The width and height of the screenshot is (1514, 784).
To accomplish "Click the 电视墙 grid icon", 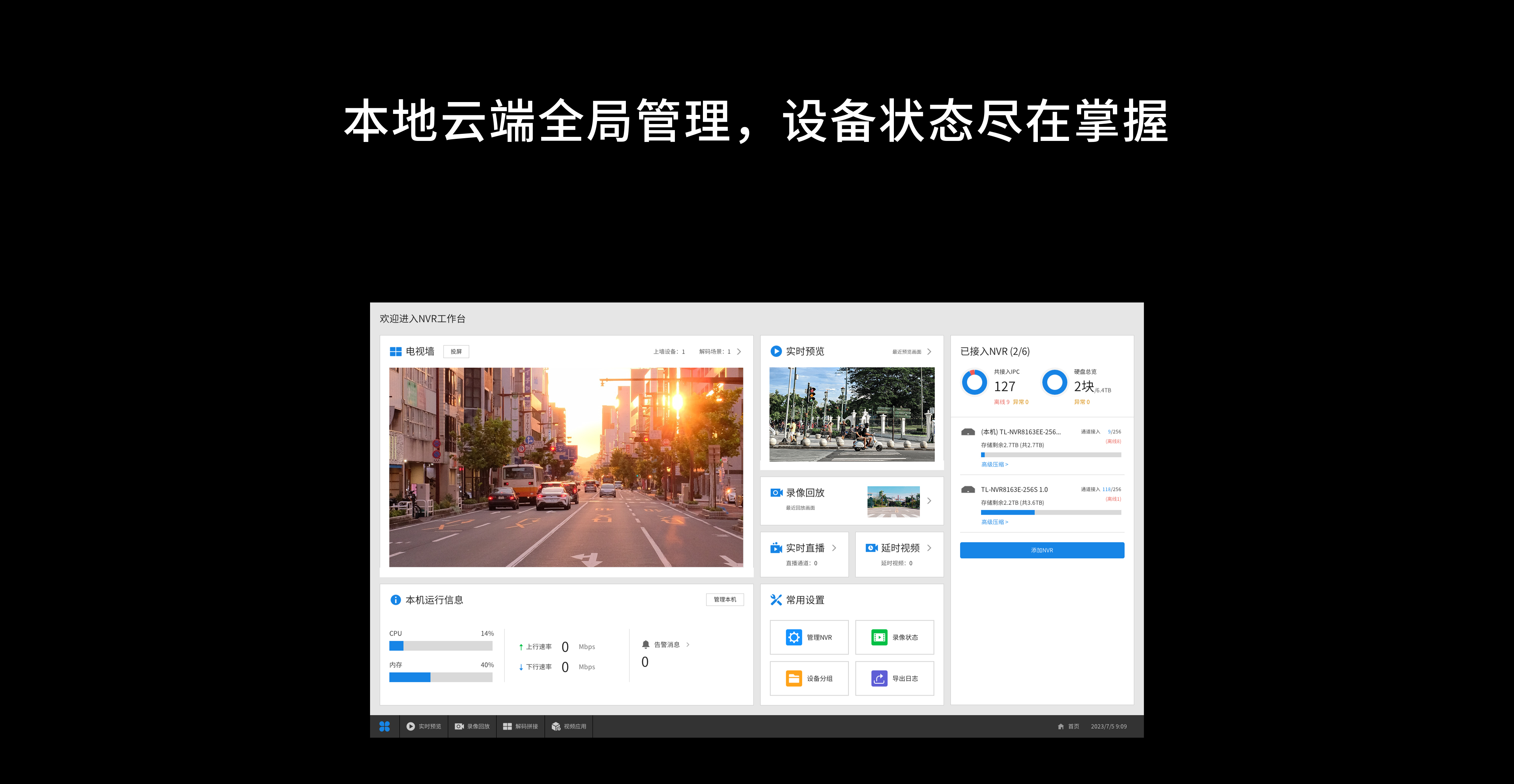I will 395,351.
